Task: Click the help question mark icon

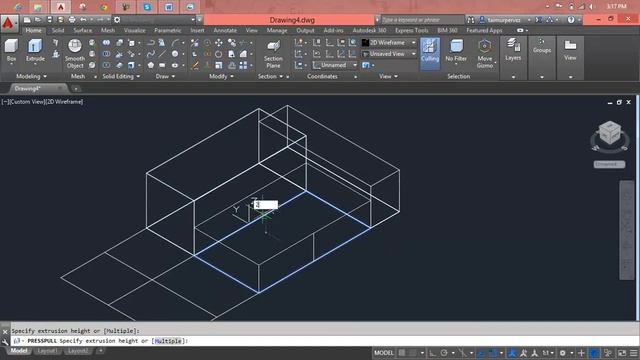Action: pos(571,20)
